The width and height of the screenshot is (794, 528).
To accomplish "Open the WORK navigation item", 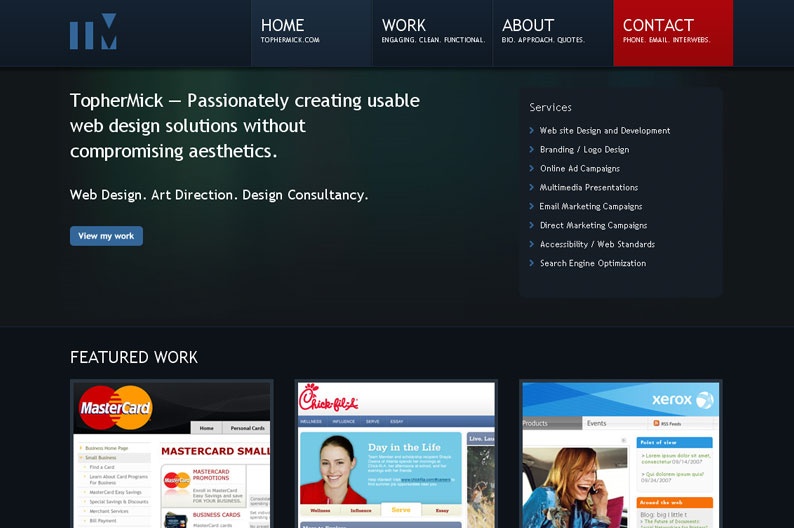I will tap(432, 33).
